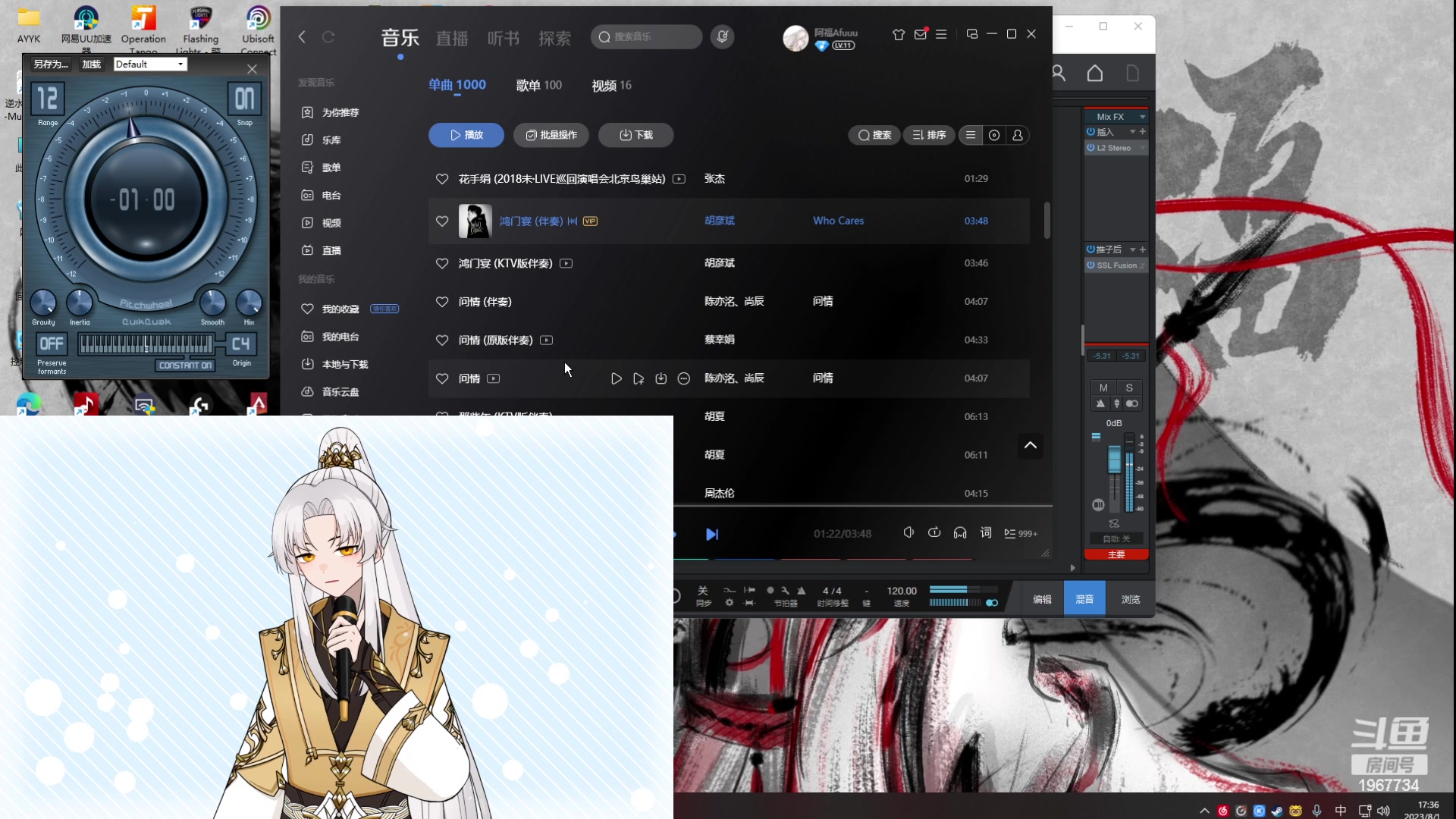Click the refresh icon in music player

pos(328,36)
